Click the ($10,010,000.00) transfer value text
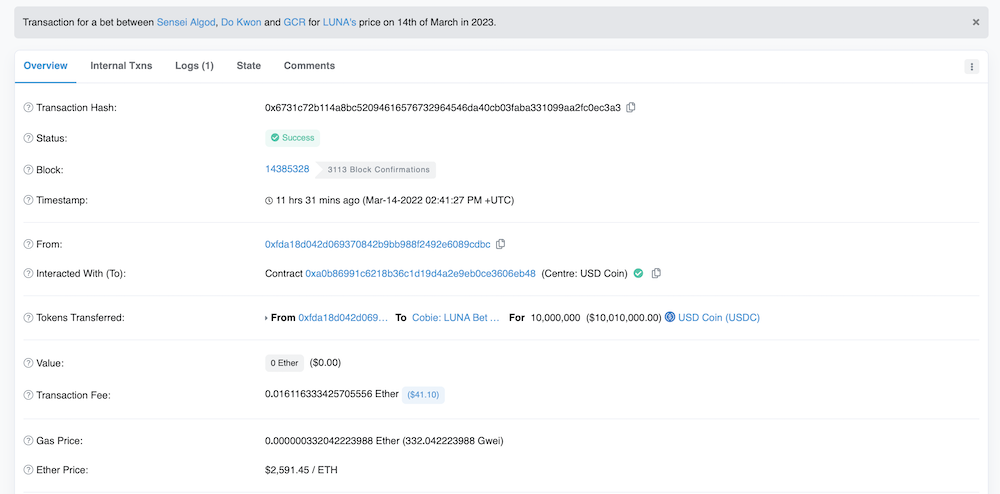 click(x=624, y=317)
